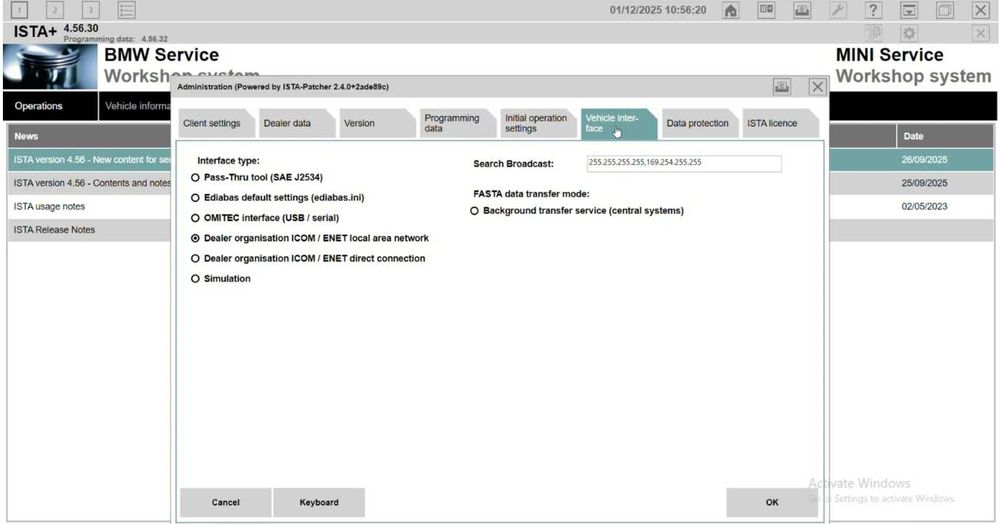Choose the Simulation interface type
The image size is (1000, 524).
pos(221,279)
